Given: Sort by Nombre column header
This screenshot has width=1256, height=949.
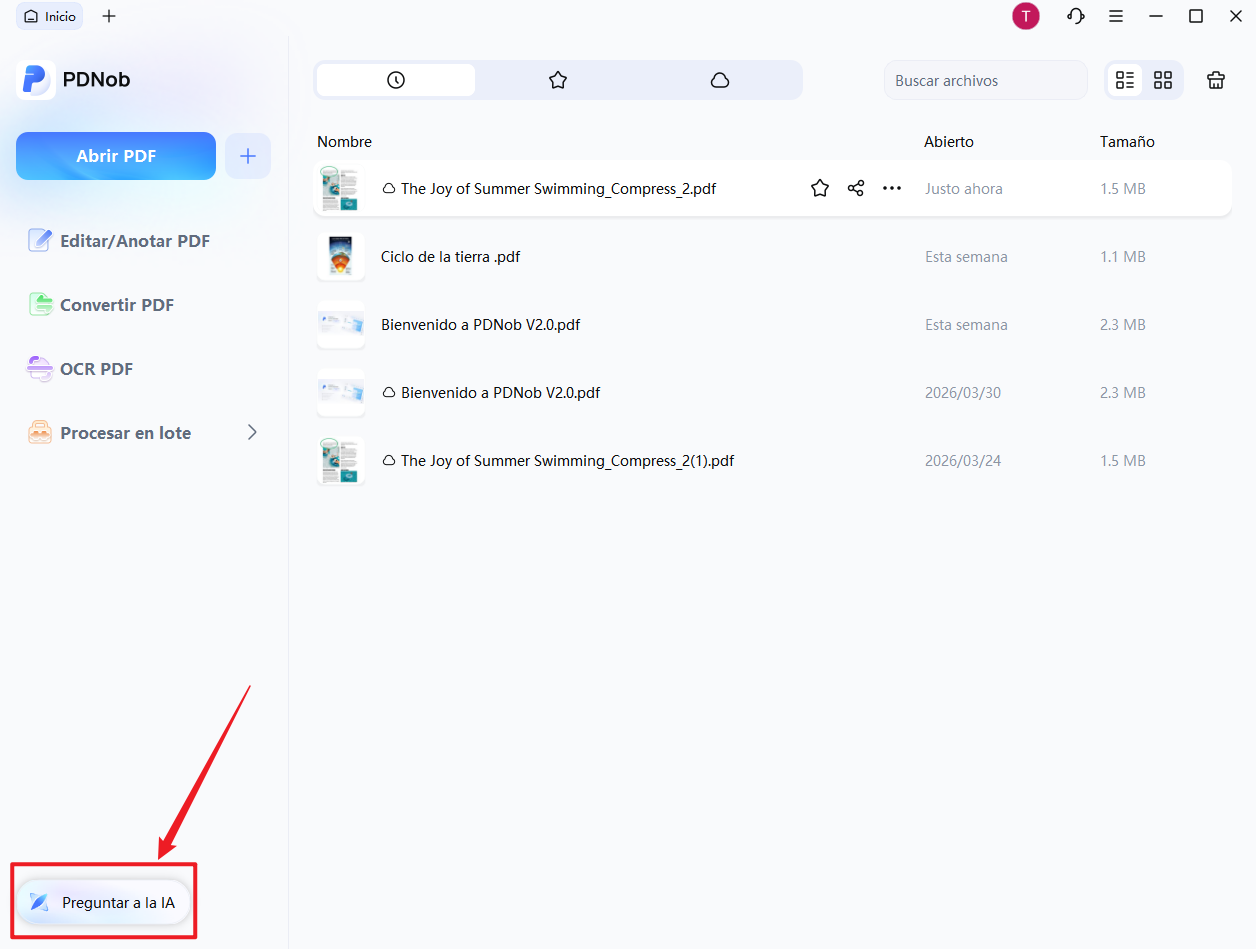Looking at the screenshot, I should [x=344, y=142].
